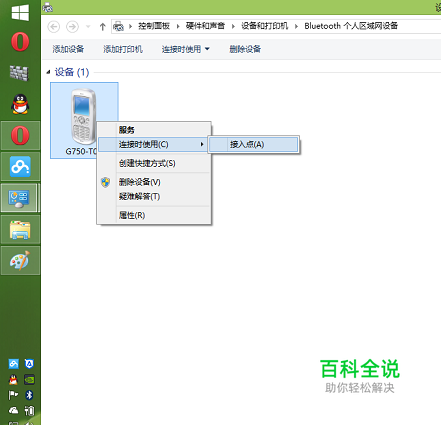Click the OneDrive cloud tray icon
This screenshot has width=441, height=425.
[13, 410]
